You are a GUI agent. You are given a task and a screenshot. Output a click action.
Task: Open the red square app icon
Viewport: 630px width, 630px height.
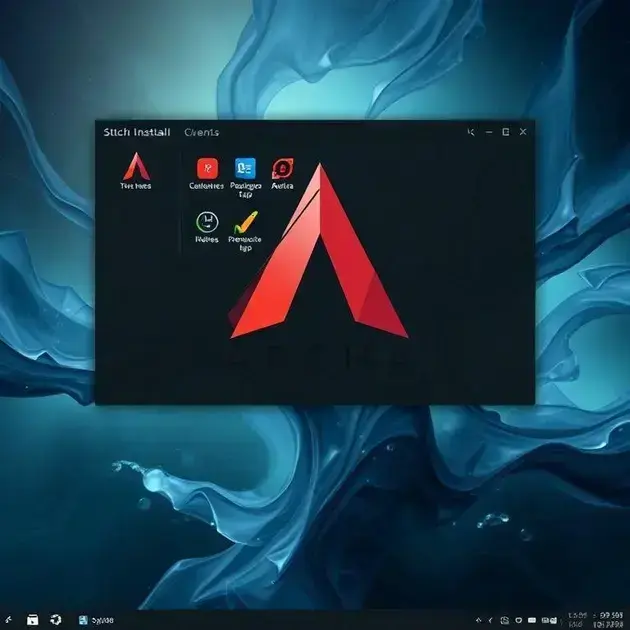click(x=207, y=168)
